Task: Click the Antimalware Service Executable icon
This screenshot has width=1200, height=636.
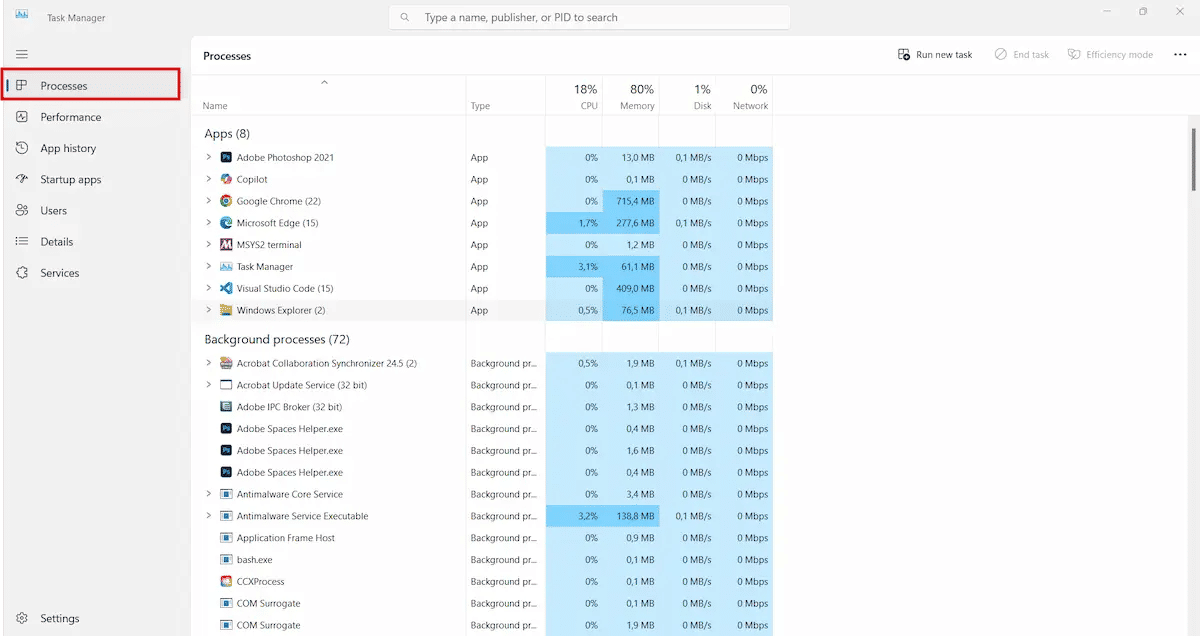Action: (226, 516)
